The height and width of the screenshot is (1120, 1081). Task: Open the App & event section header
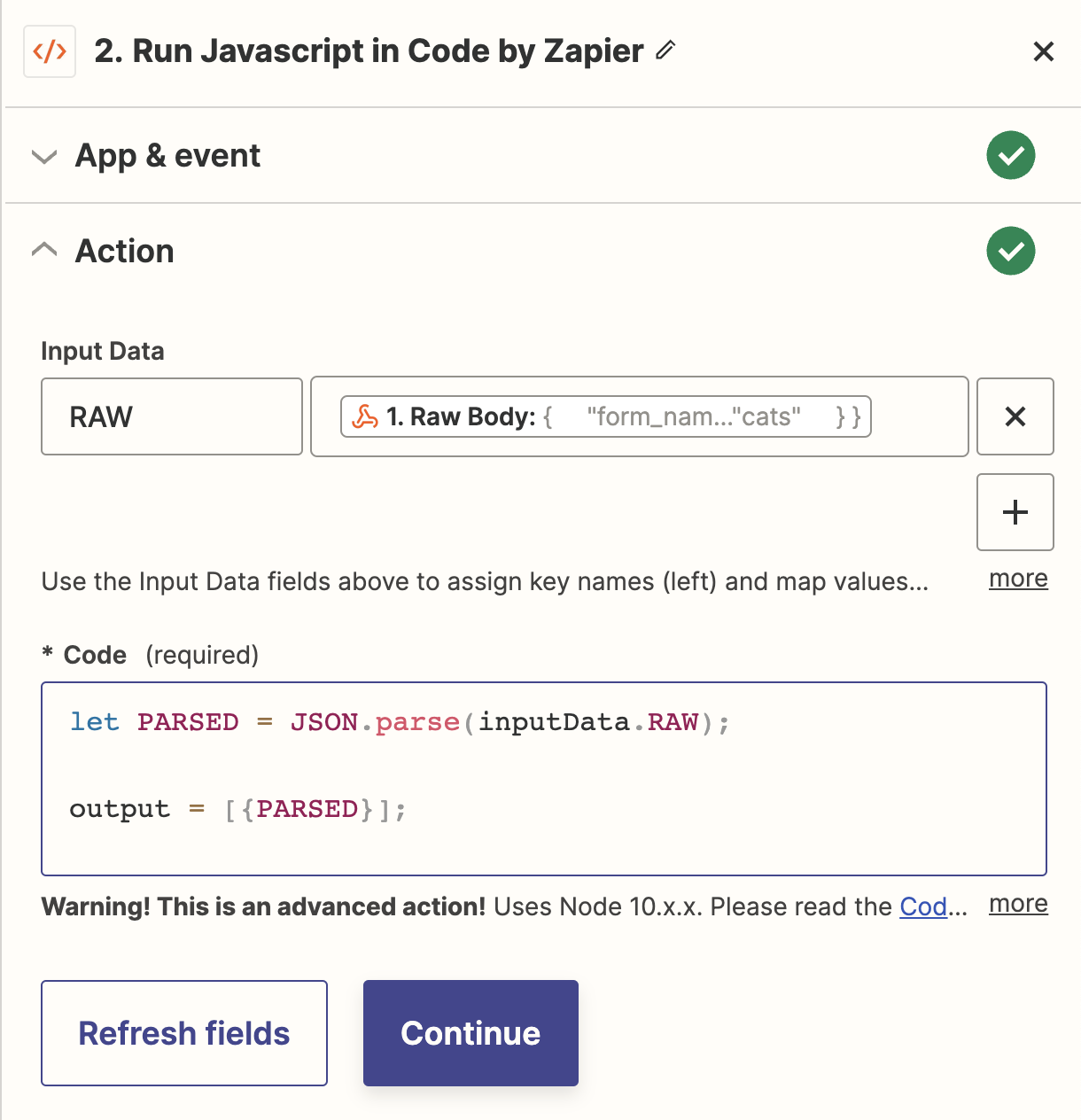pos(168,156)
